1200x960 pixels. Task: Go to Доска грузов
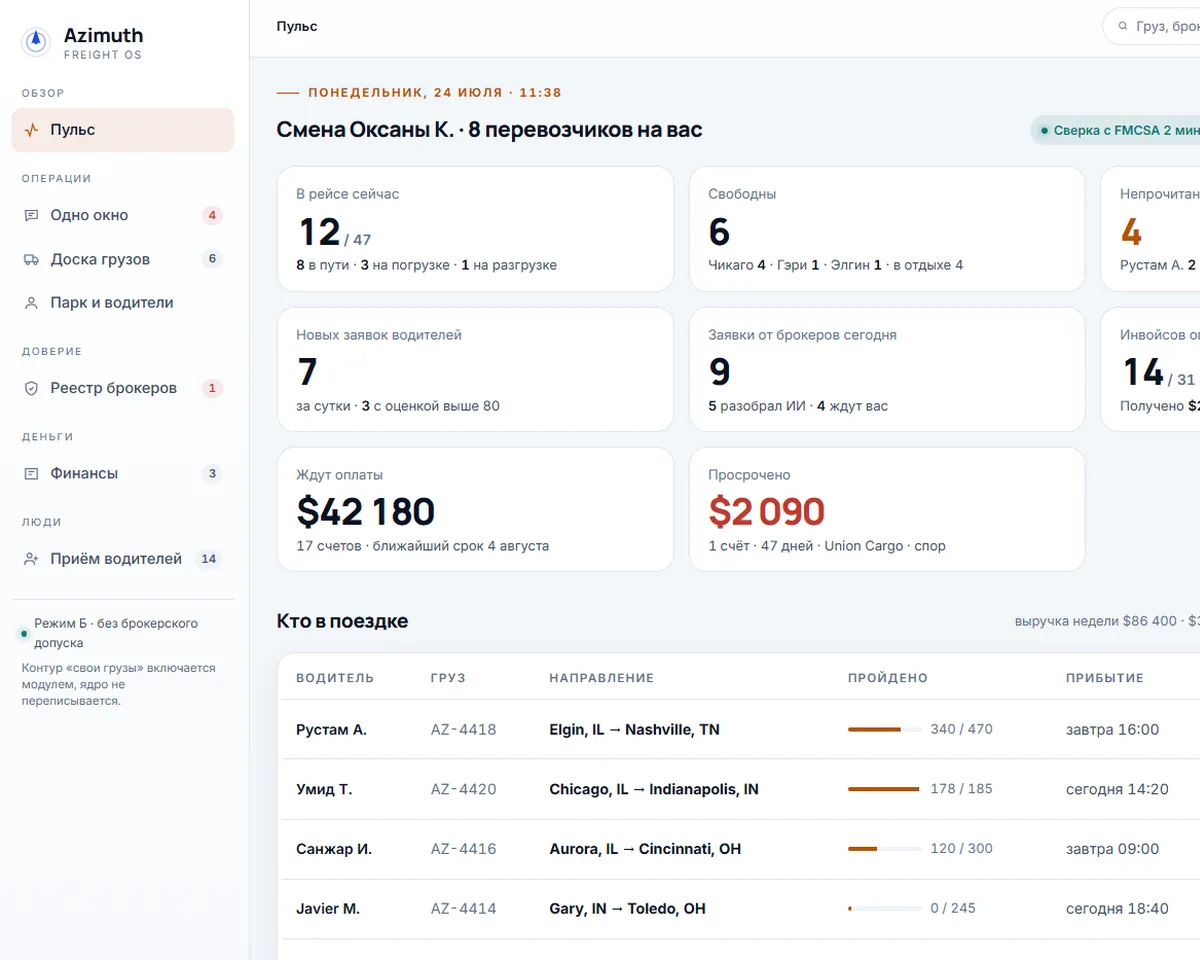123,259
